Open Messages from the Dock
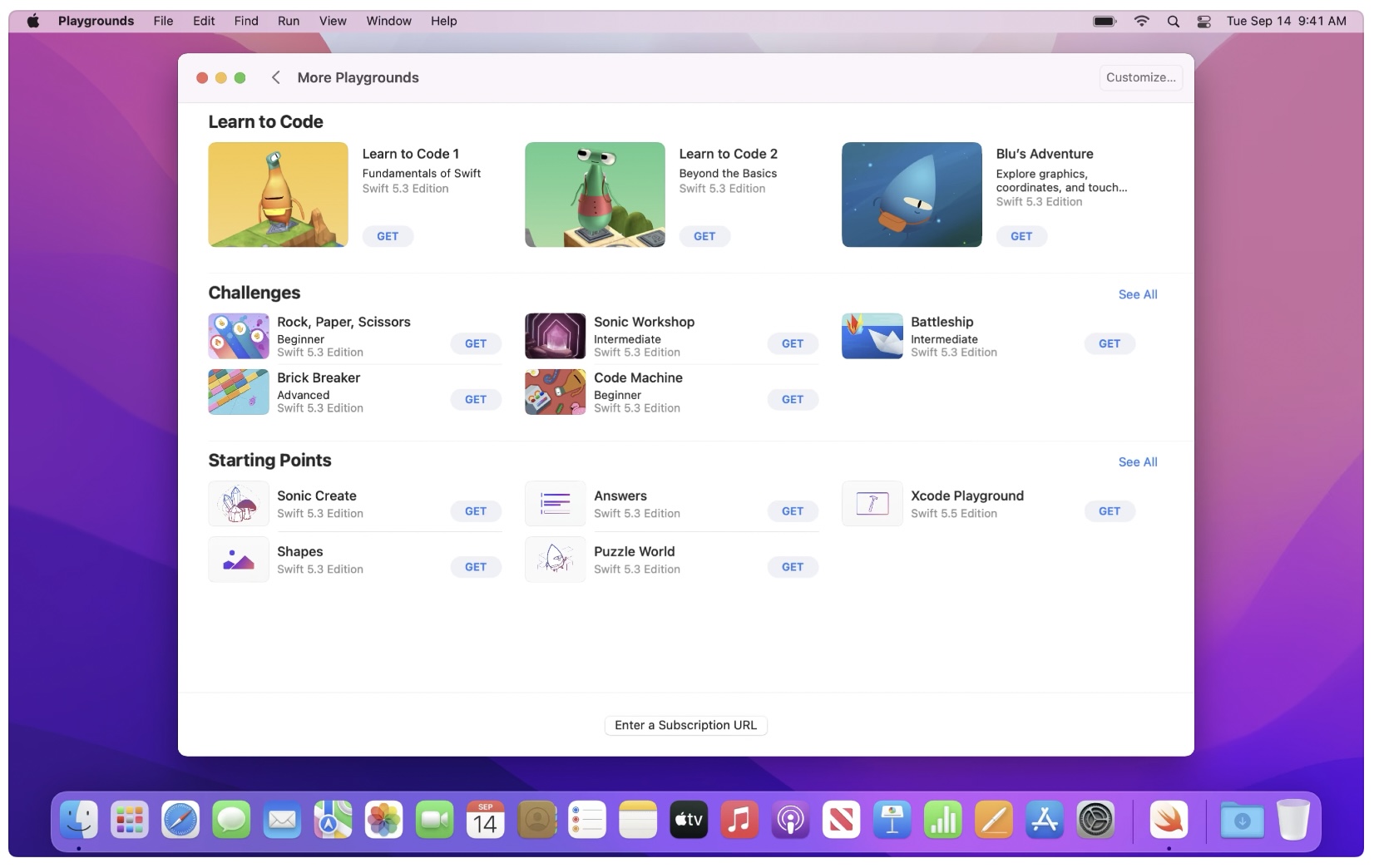 coord(231,821)
